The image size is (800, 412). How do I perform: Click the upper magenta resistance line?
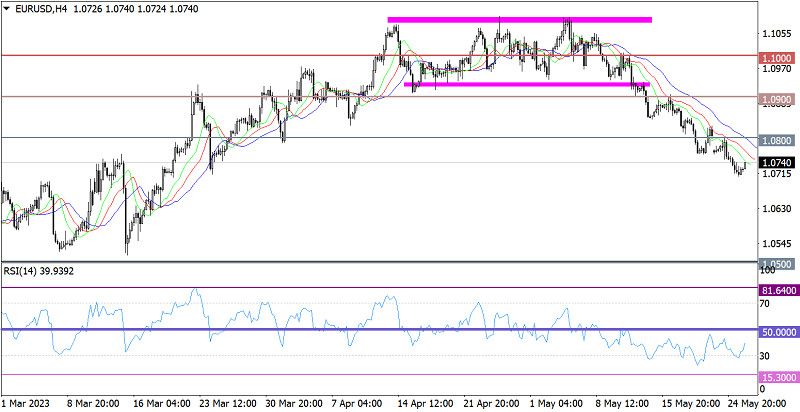(520, 20)
